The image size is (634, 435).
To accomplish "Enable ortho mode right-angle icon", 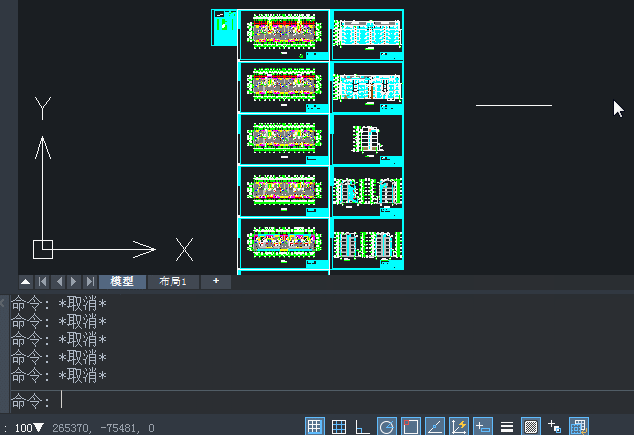I will (363, 427).
